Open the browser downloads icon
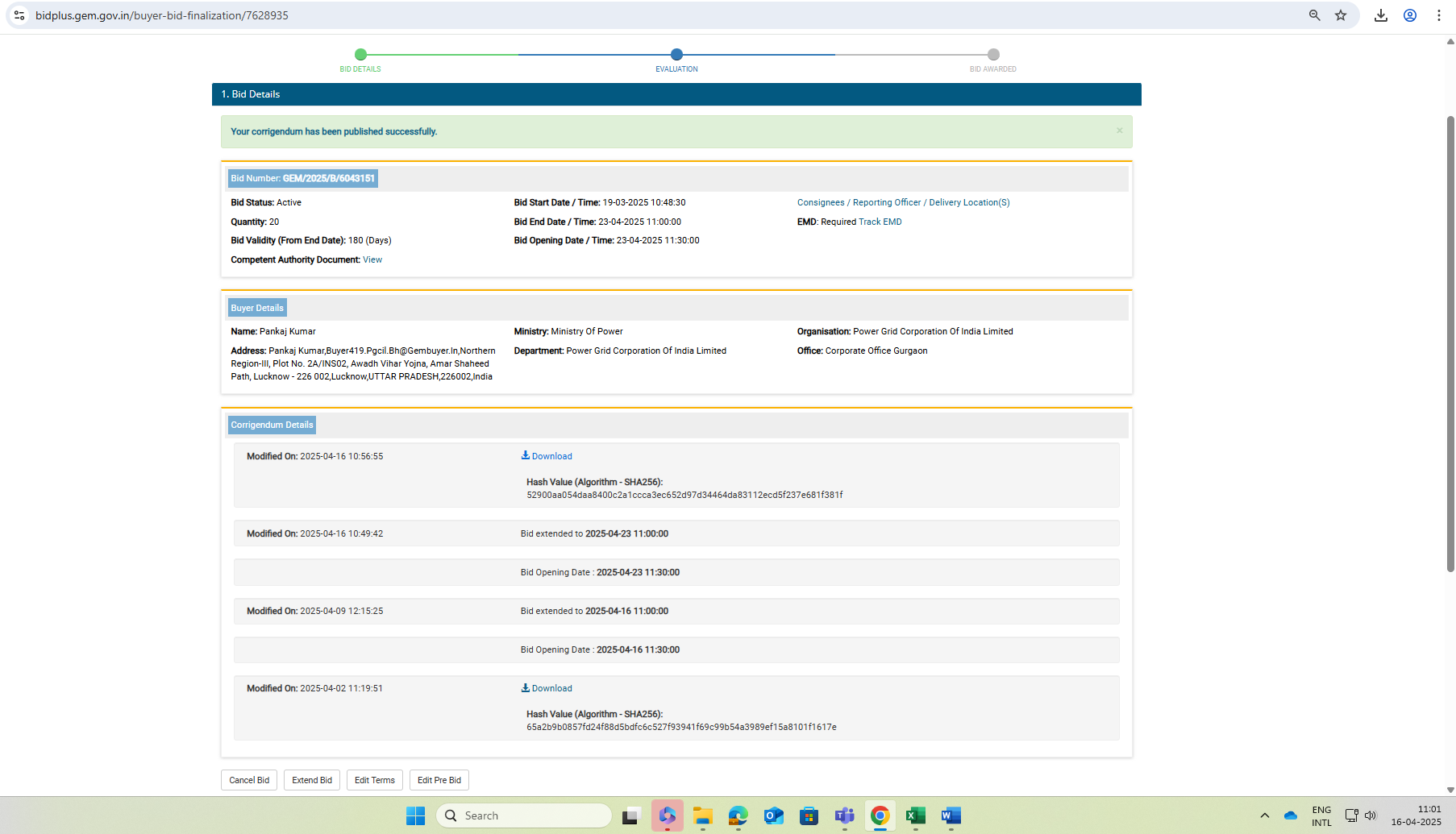The width and height of the screenshot is (1456, 834). coord(1381,15)
